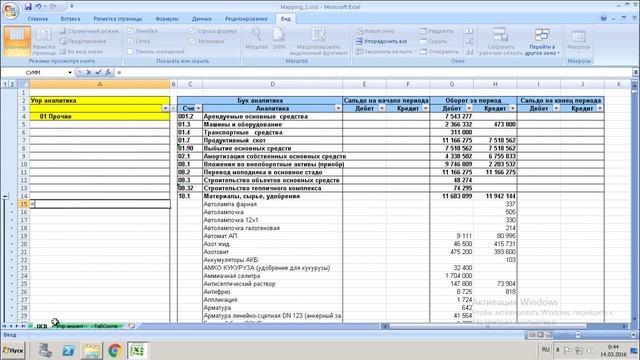Image resolution: width=640 pixels, height=360 pixels.
Task: Hide the window (Скрыть)
Action: pos(433,41)
